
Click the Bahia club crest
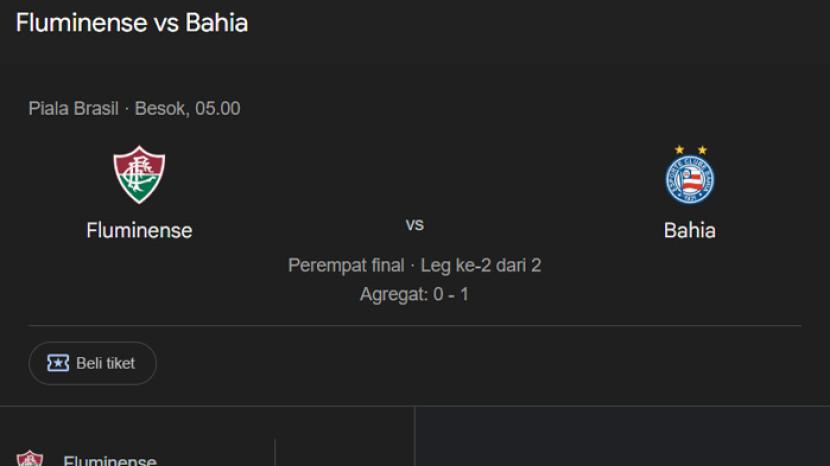pyautogui.click(x=689, y=179)
